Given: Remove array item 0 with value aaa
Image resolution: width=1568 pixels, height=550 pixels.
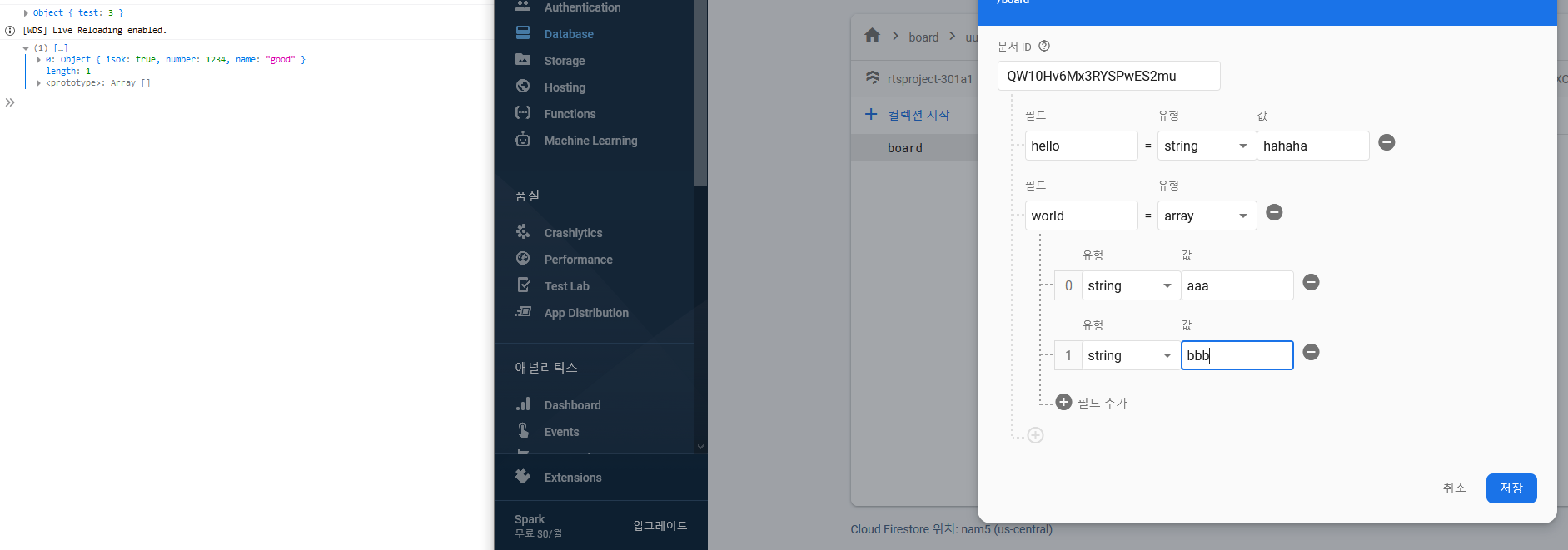Looking at the screenshot, I should click(x=1311, y=282).
